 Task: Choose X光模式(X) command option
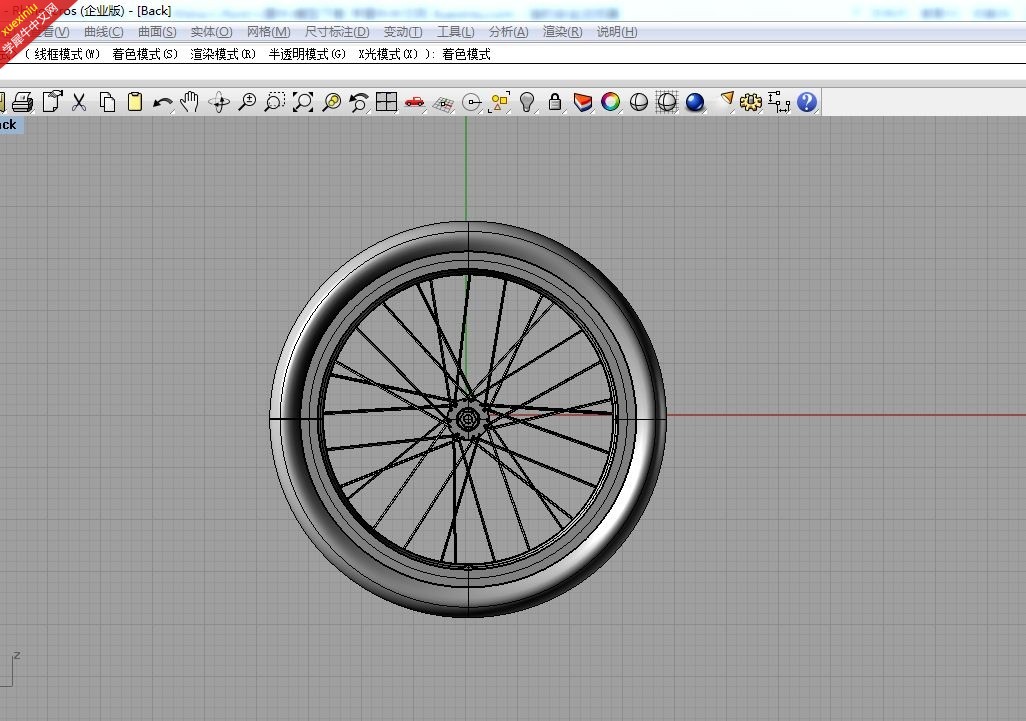point(388,54)
